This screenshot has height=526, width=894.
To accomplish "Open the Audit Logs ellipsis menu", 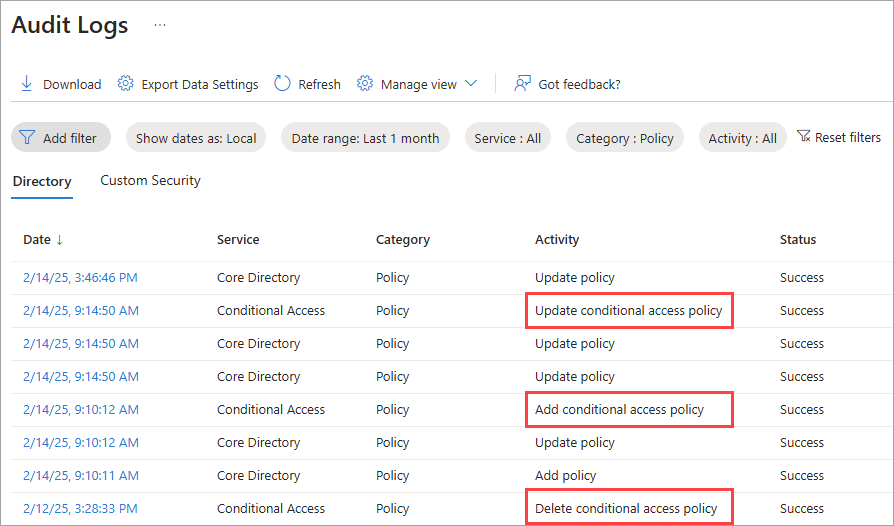I will (x=160, y=26).
